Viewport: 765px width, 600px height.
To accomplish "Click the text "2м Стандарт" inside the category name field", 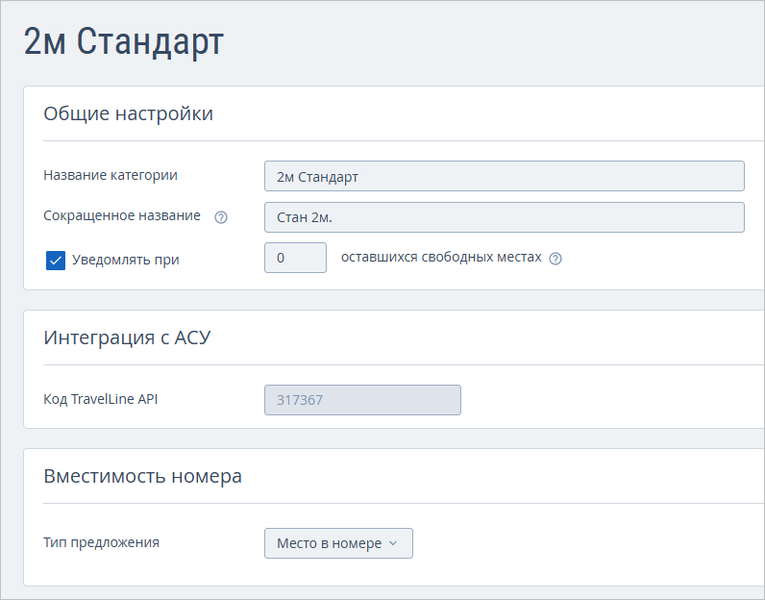I will [317, 177].
